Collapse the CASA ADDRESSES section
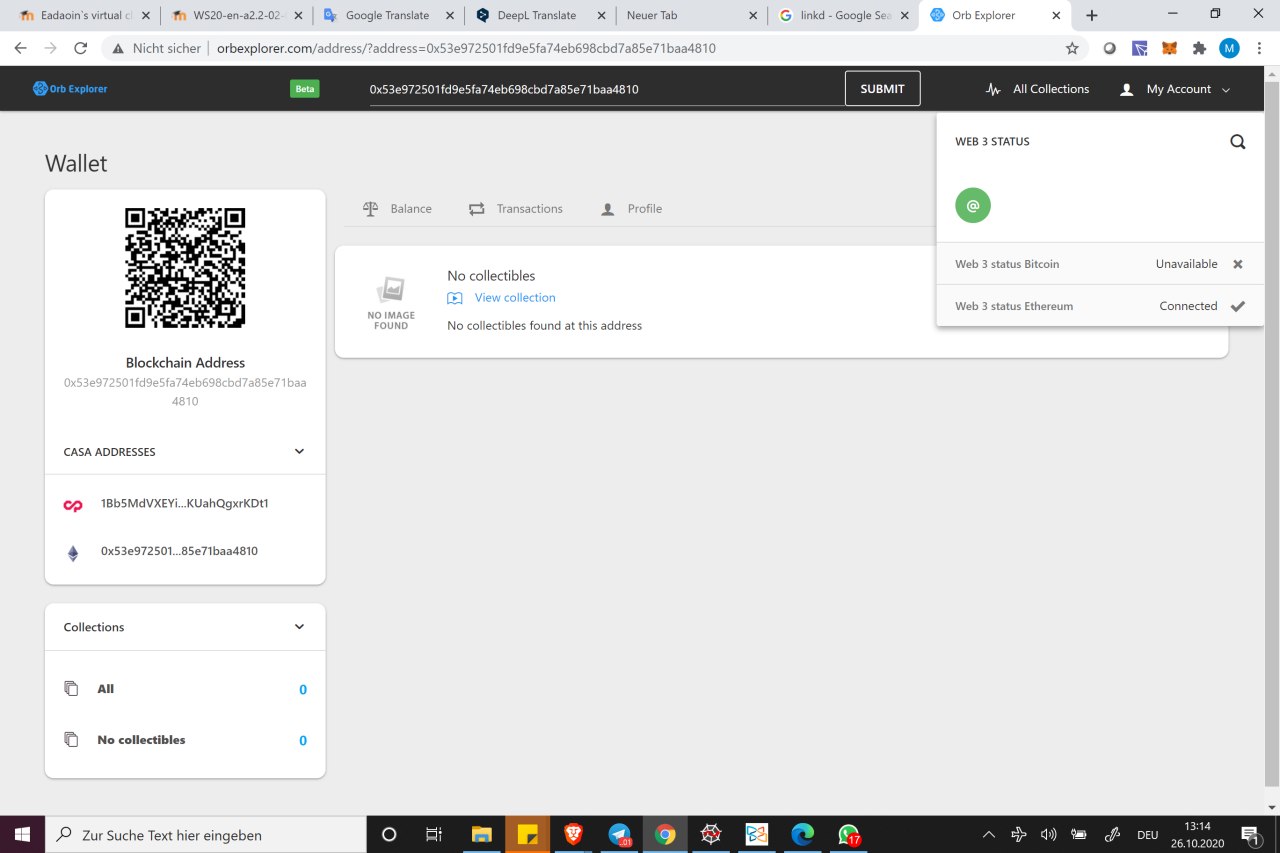The width and height of the screenshot is (1280, 853). pyautogui.click(x=299, y=452)
